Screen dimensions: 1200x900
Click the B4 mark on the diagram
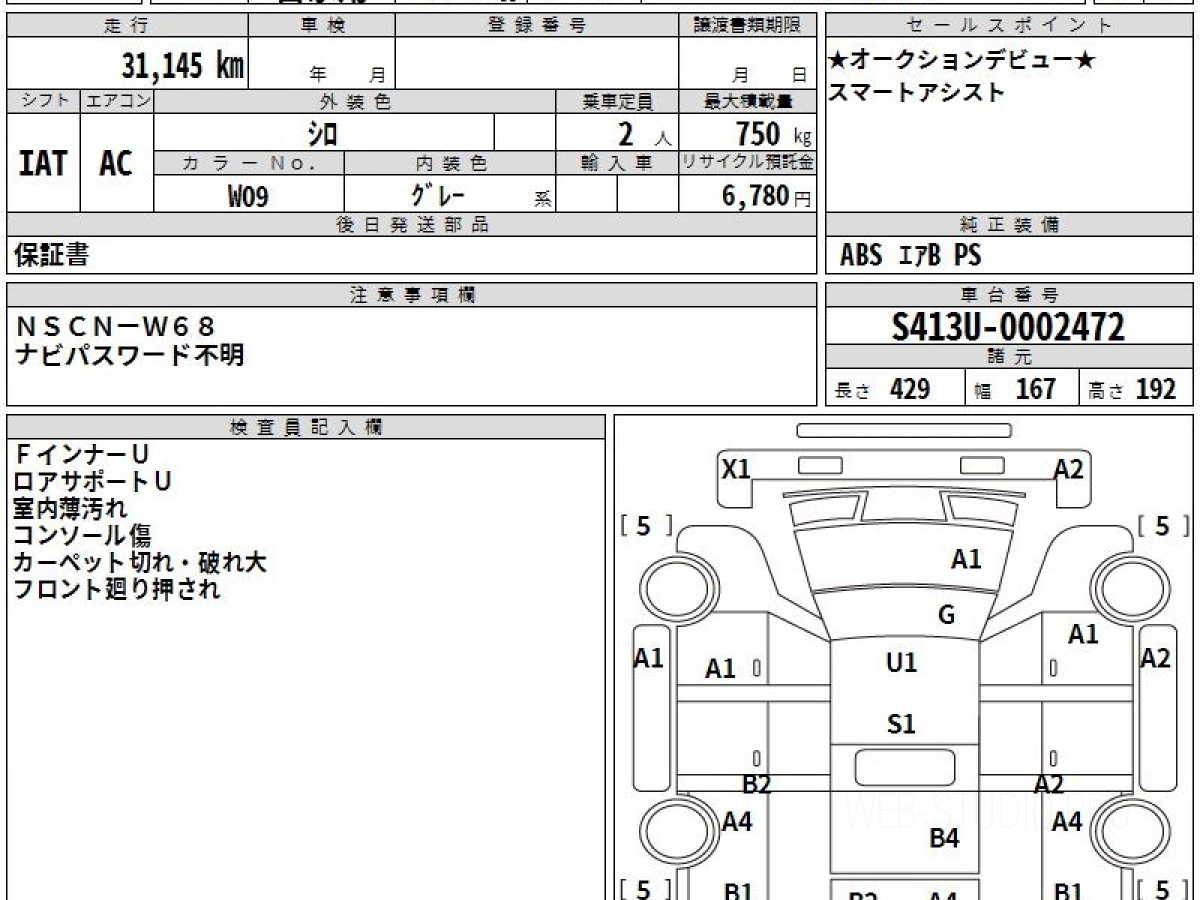[x=945, y=838]
